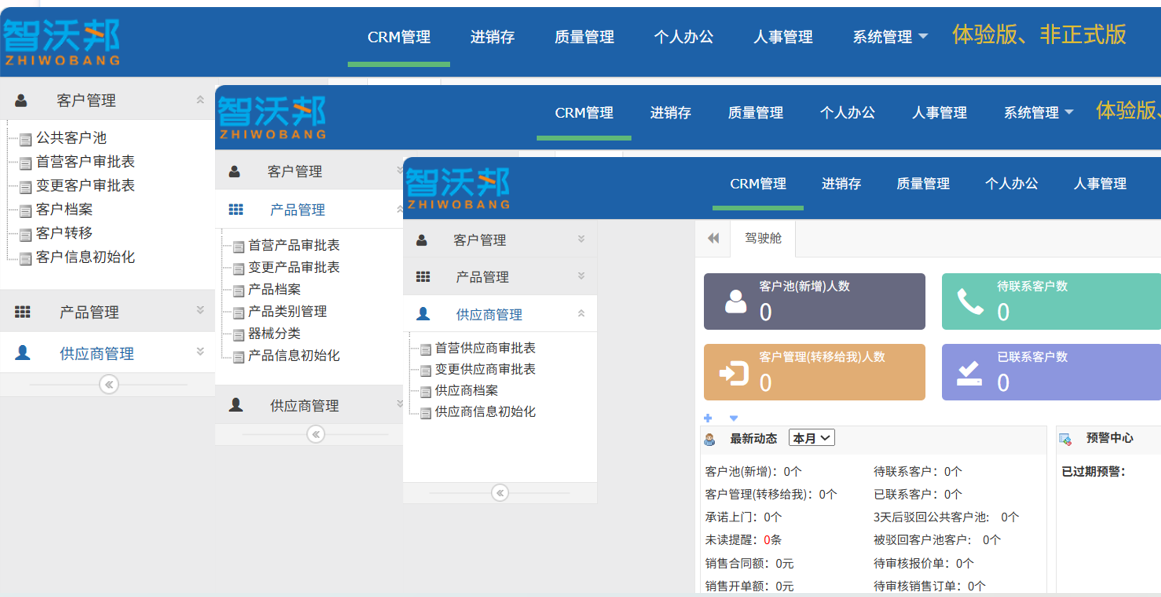Click the user icon beside the 最新动态 heading
The width and height of the screenshot is (1161, 597).
coord(709,439)
